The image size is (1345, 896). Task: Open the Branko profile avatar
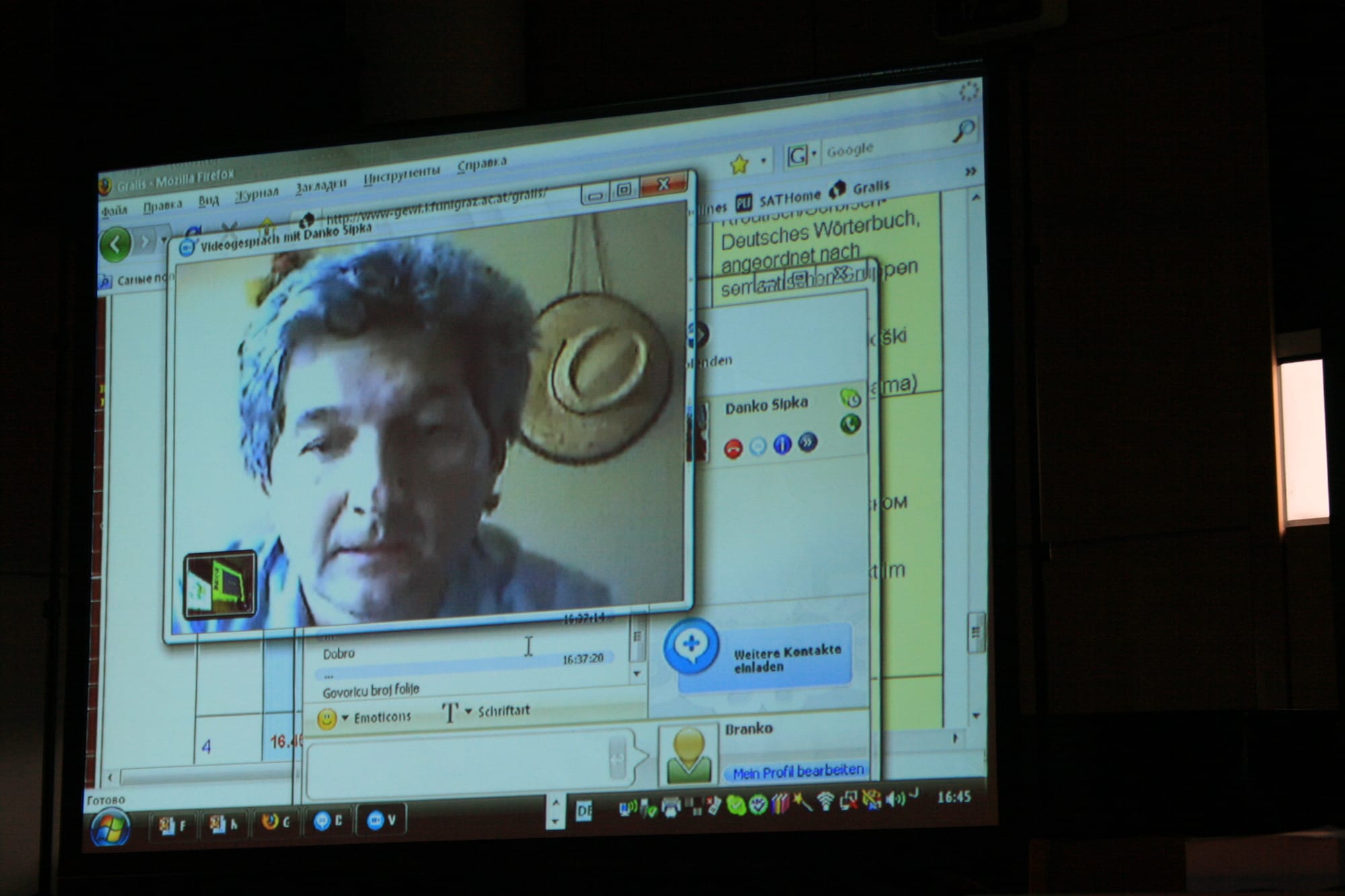(x=688, y=755)
